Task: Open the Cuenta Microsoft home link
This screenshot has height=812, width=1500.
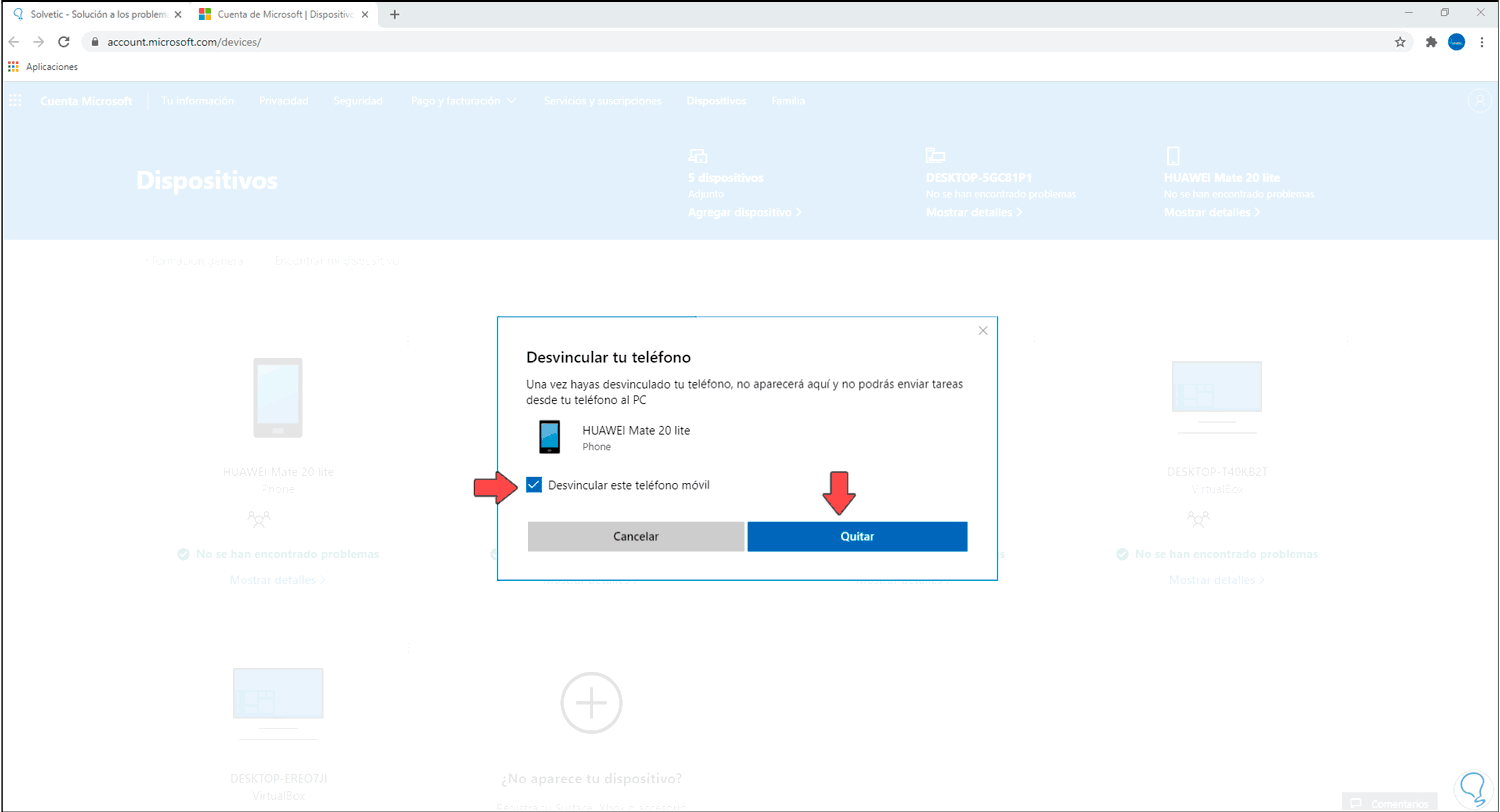Action: tap(86, 101)
